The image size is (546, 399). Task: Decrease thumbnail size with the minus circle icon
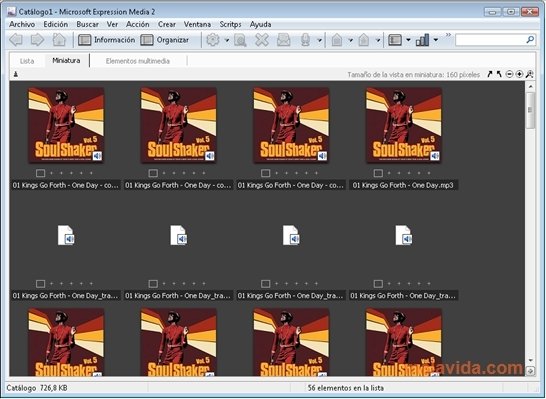pyautogui.click(x=509, y=74)
